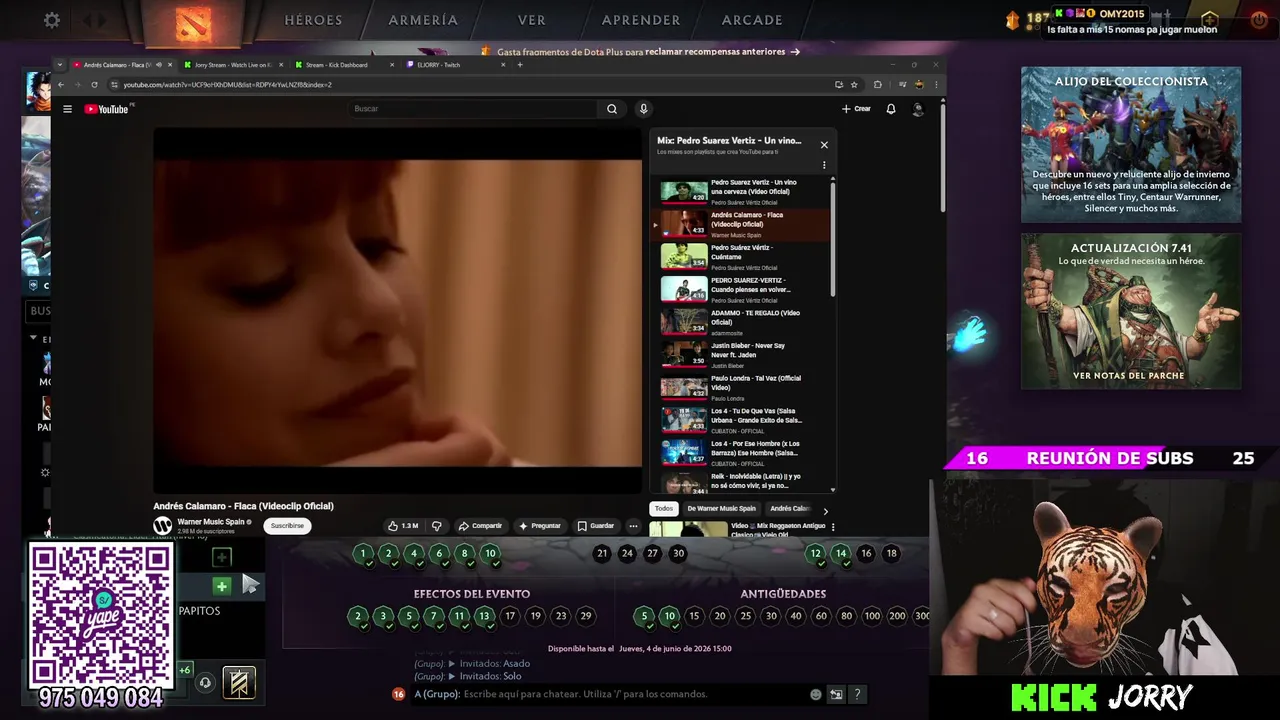Select the Todos filter chip

[x=664, y=508]
